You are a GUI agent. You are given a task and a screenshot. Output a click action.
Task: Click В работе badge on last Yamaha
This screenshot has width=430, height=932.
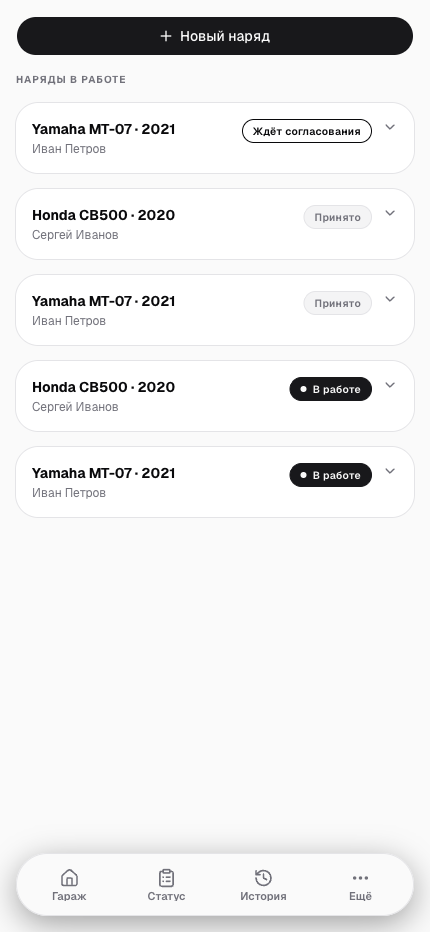point(331,476)
